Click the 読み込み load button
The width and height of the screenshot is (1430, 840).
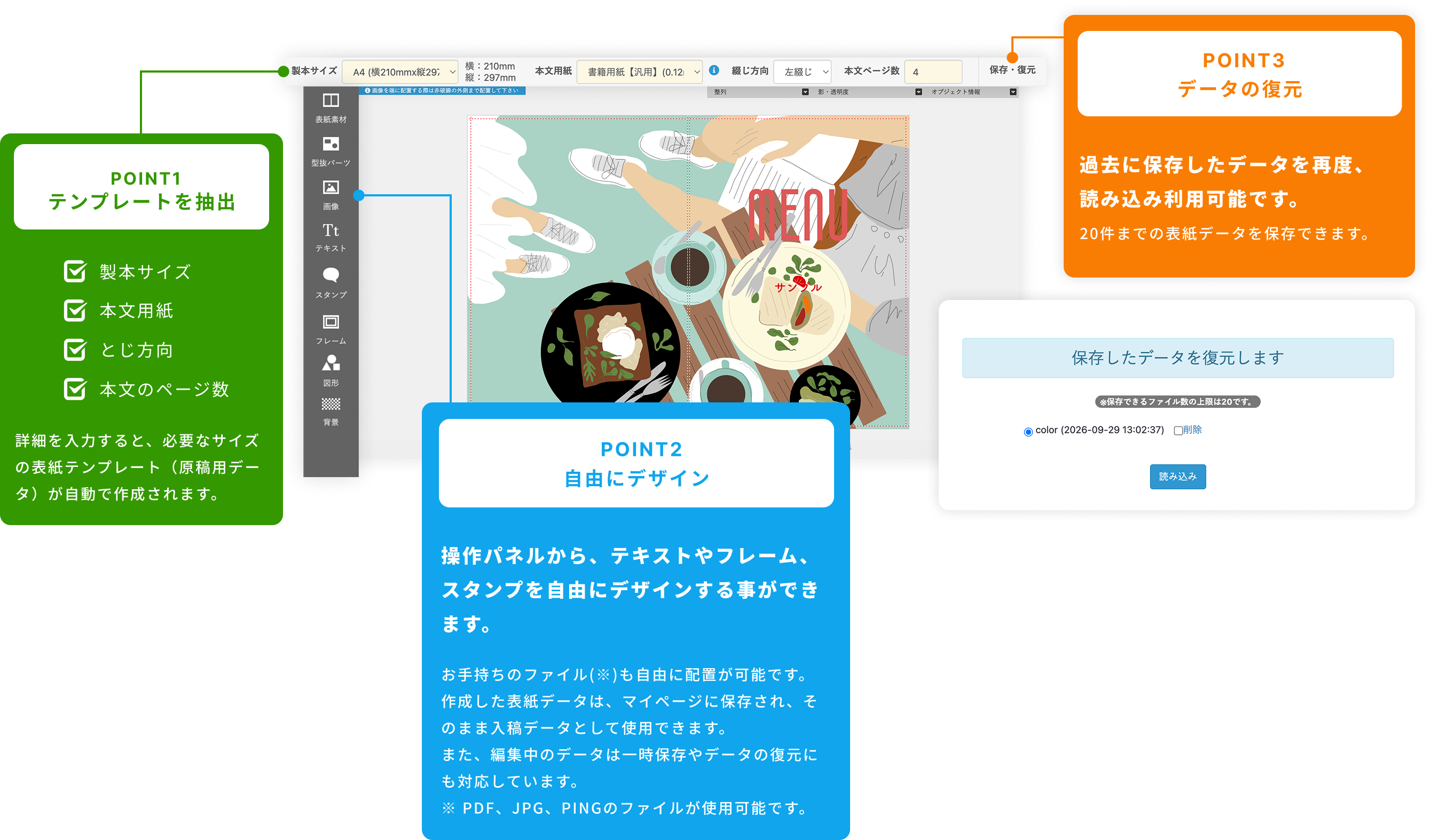coord(1177,477)
